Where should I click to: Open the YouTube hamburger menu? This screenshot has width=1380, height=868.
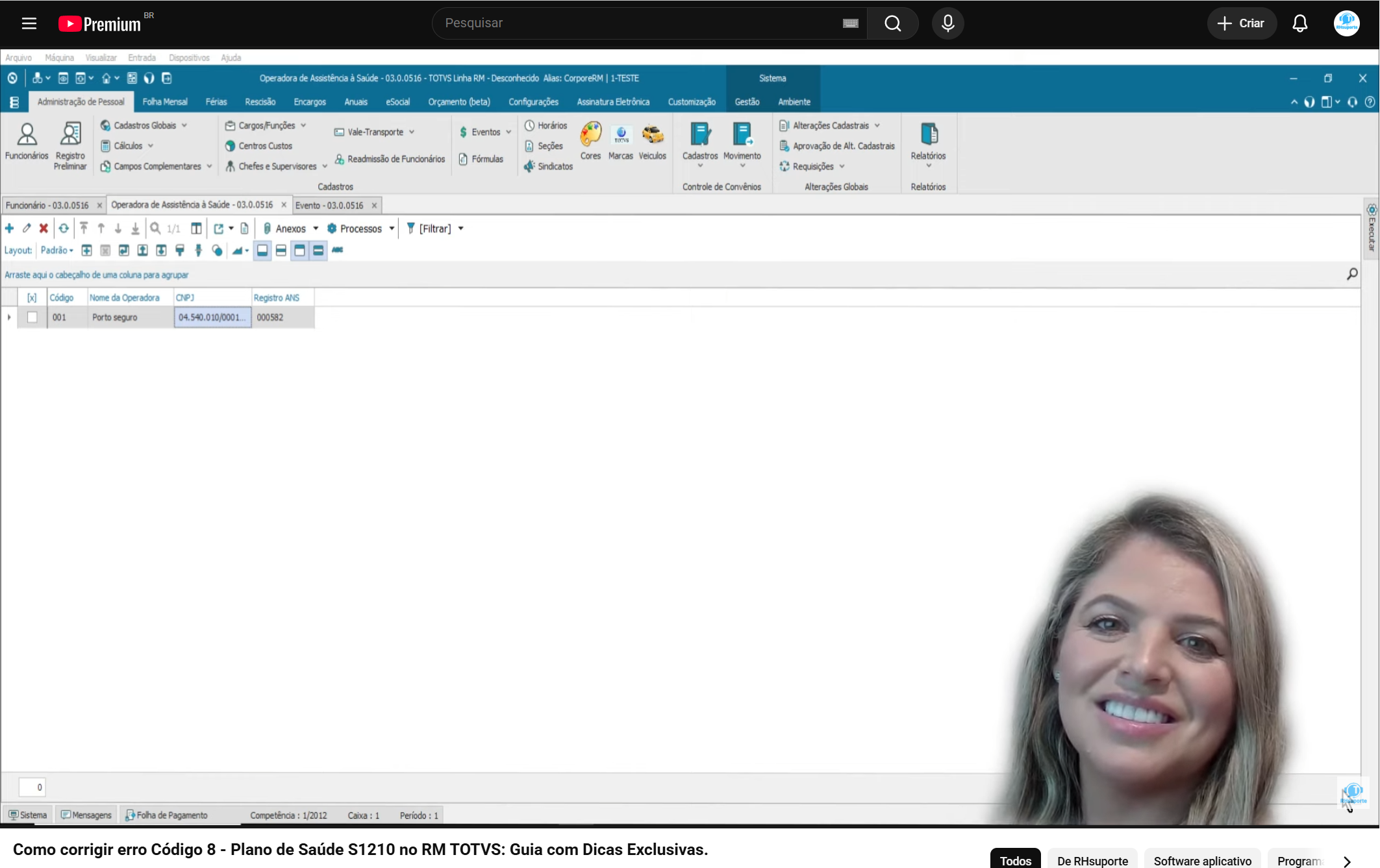pos(29,23)
